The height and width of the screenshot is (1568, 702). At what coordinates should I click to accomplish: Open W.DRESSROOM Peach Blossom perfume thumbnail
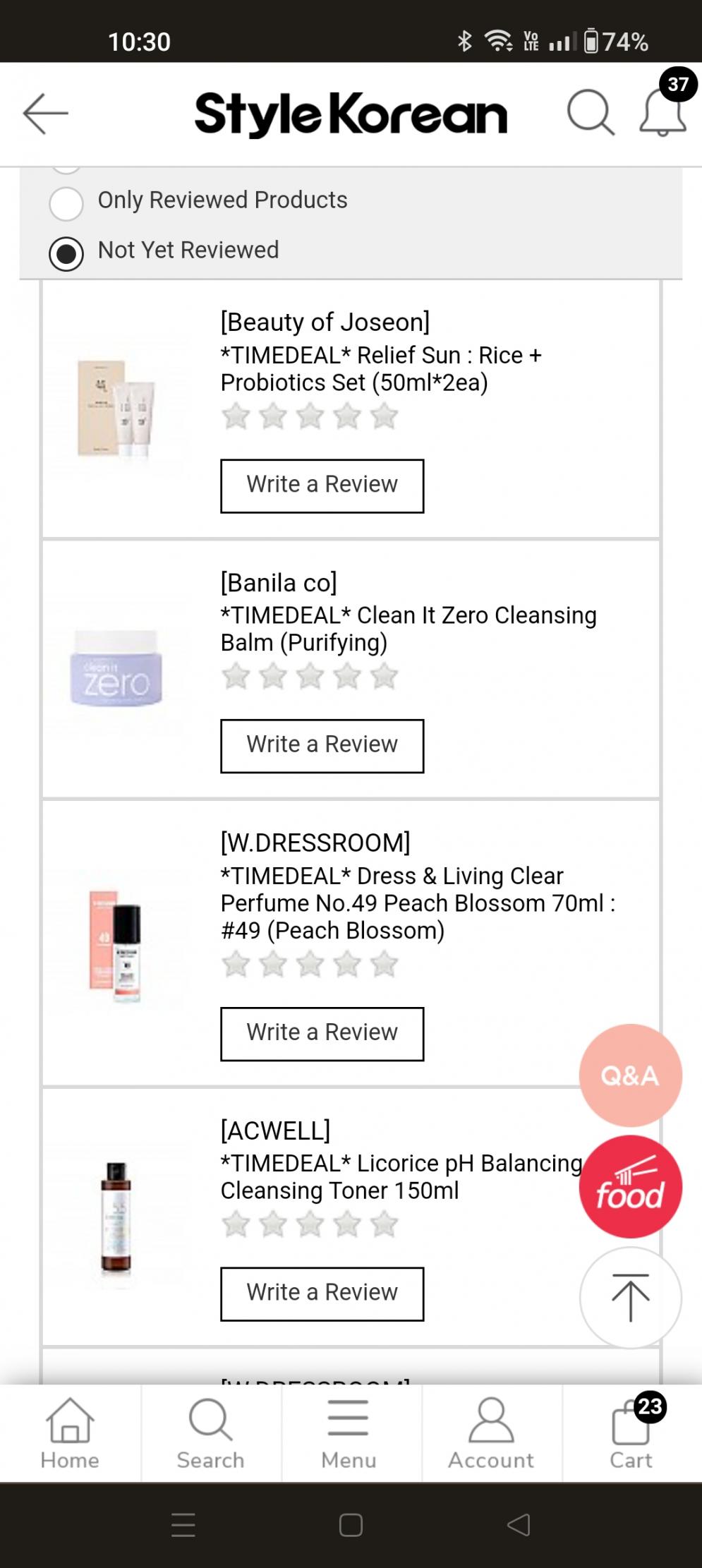(x=116, y=944)
